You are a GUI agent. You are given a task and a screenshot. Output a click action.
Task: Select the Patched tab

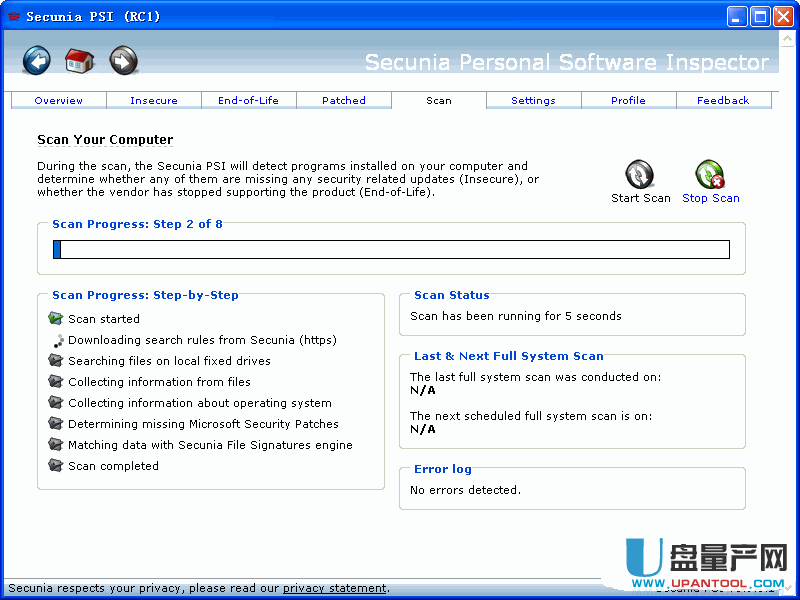[x=344, y=101]
